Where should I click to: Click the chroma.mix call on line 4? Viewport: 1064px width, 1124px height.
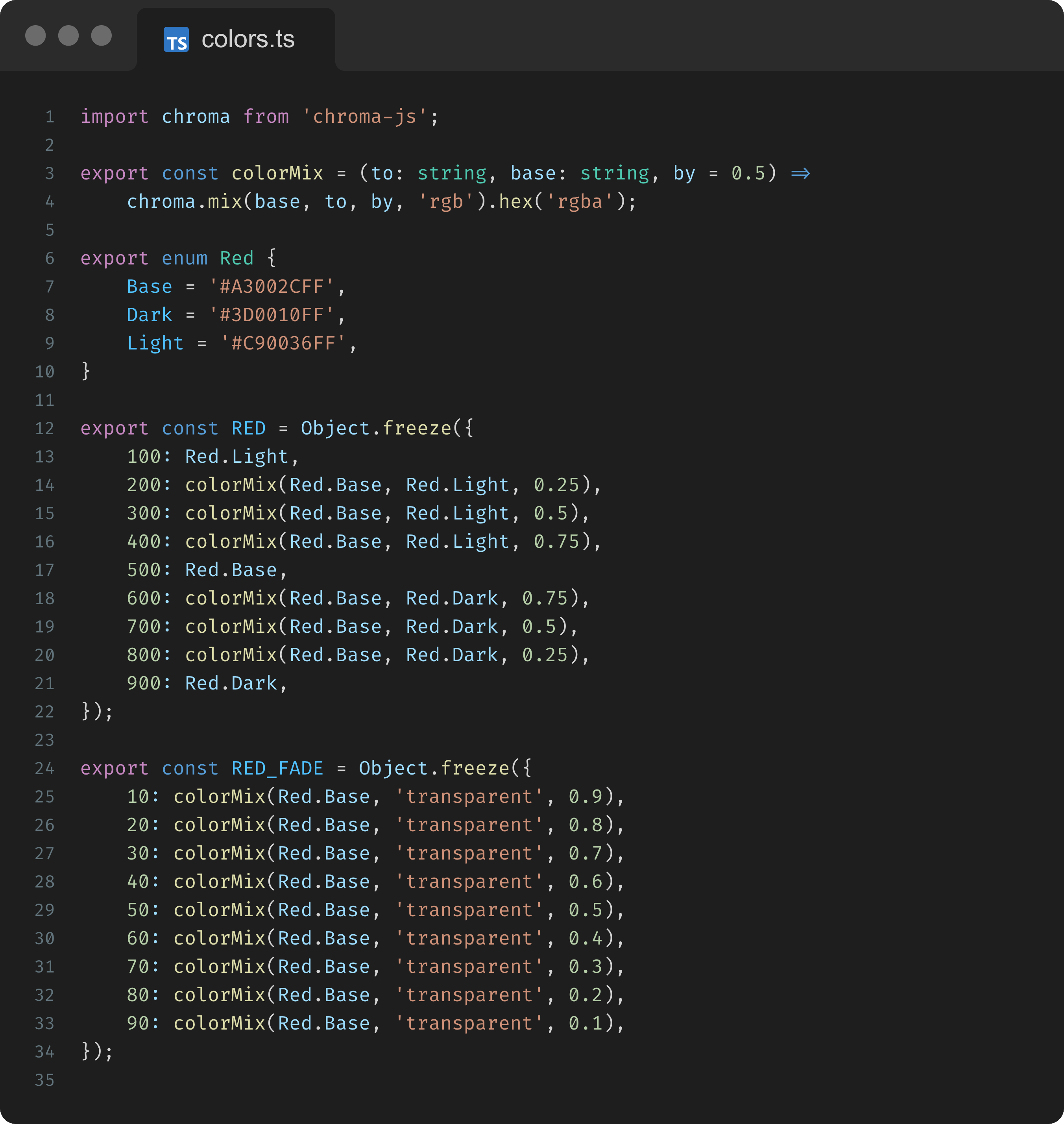[x=184, y=202]
